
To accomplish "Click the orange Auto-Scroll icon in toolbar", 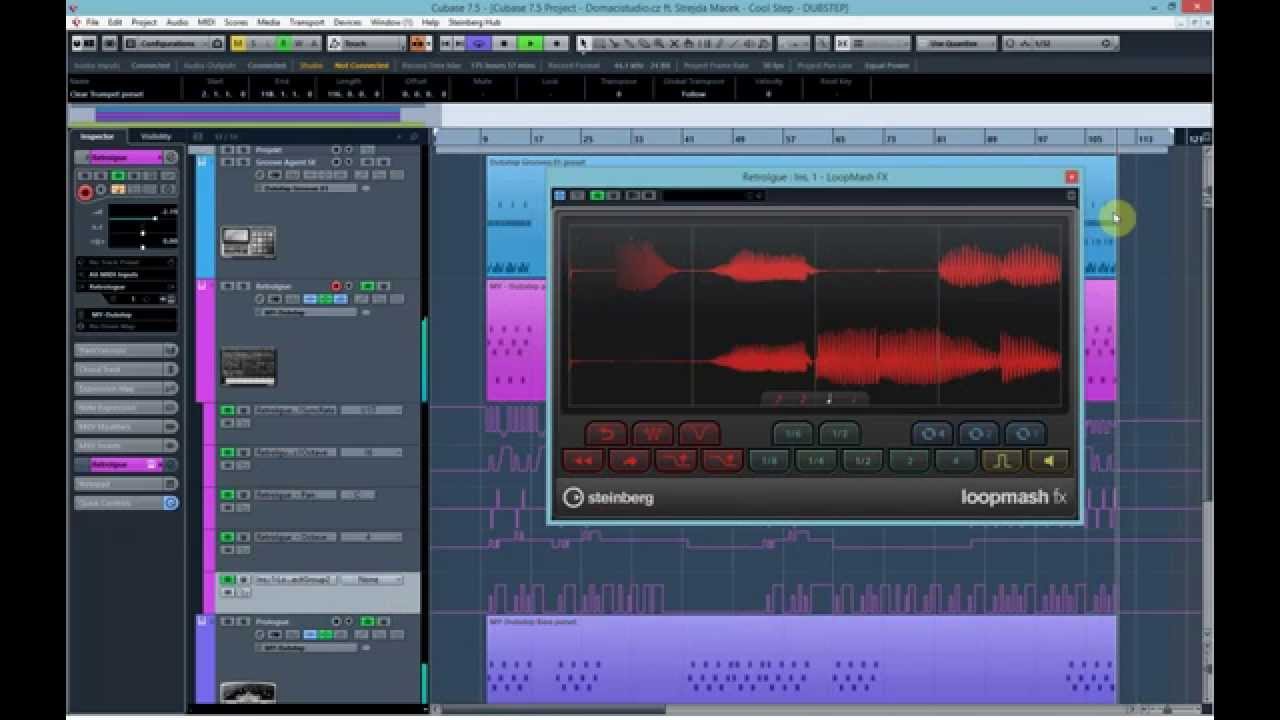I will pyautogui.click(x=420, y=43).
